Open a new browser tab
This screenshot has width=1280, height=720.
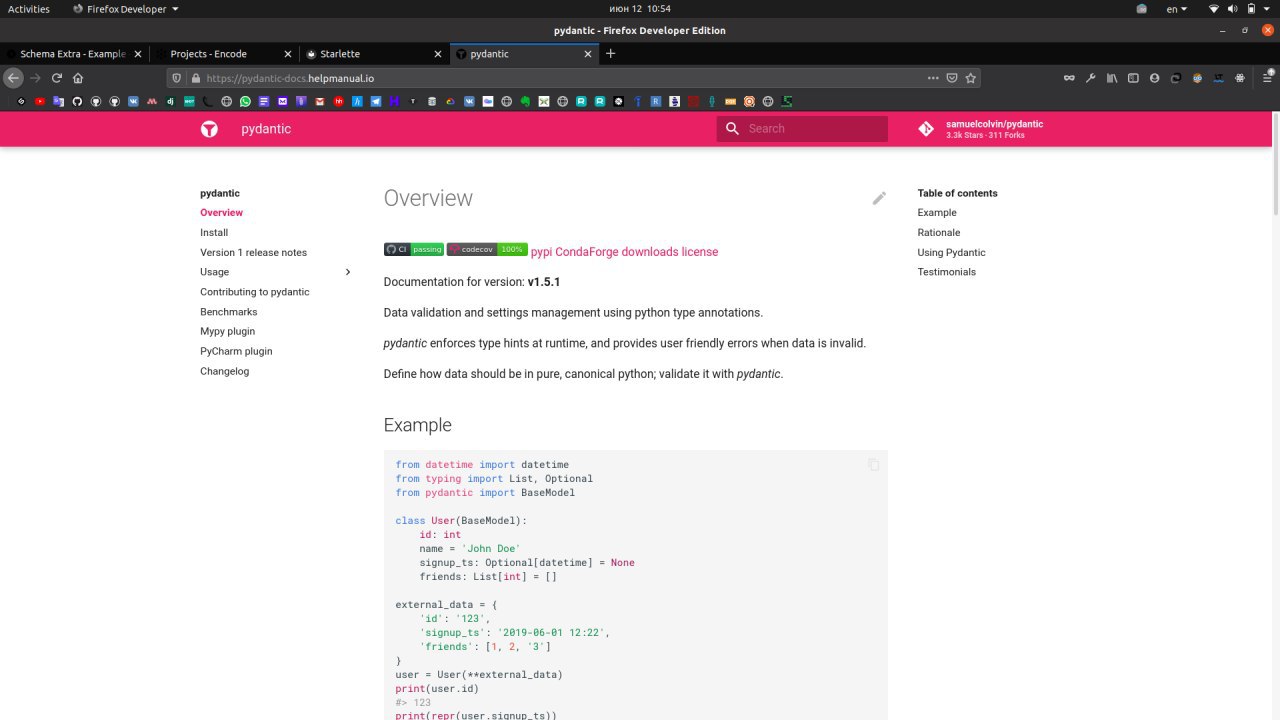(x=610, y=54)
